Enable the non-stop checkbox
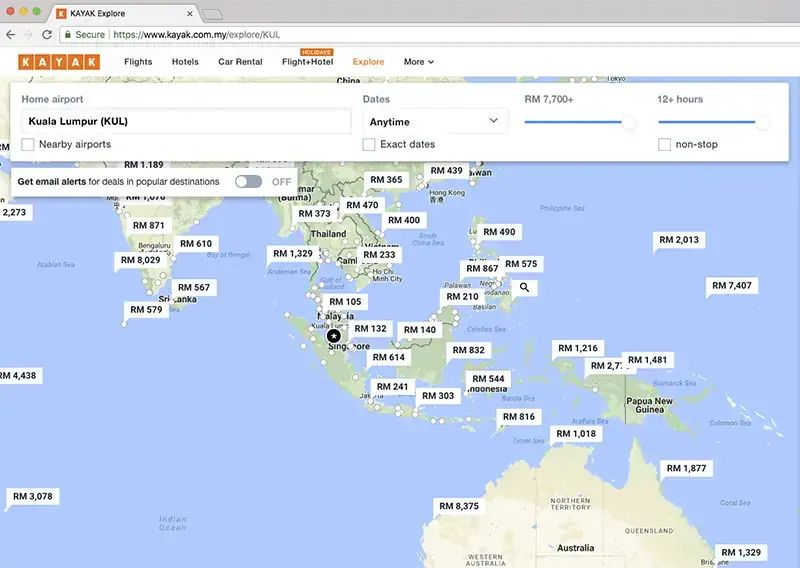The image size is (800, 568). tap(664, 144)
